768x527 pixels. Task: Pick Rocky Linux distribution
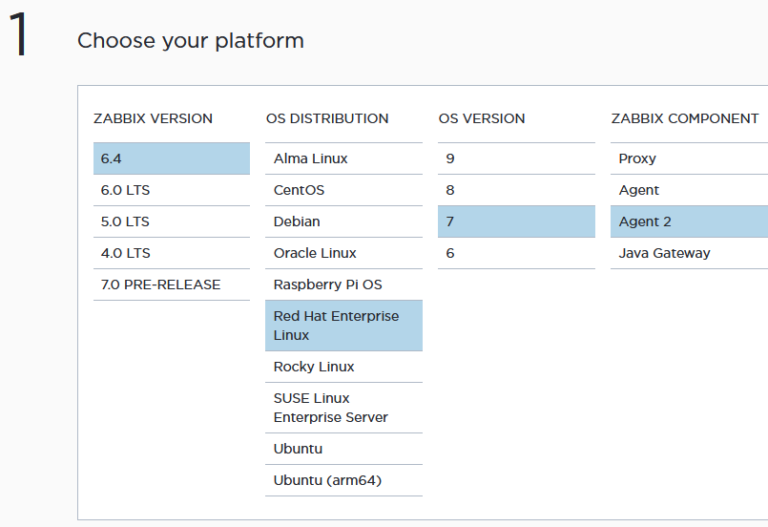tap(343, 367)
